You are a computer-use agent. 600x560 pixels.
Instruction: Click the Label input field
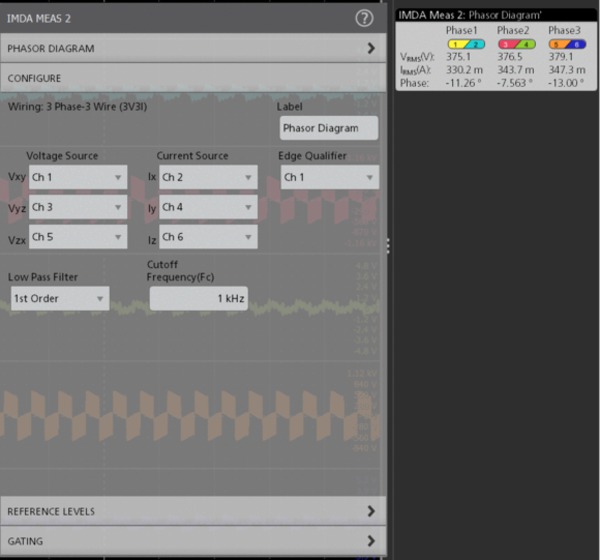(329, 128)
